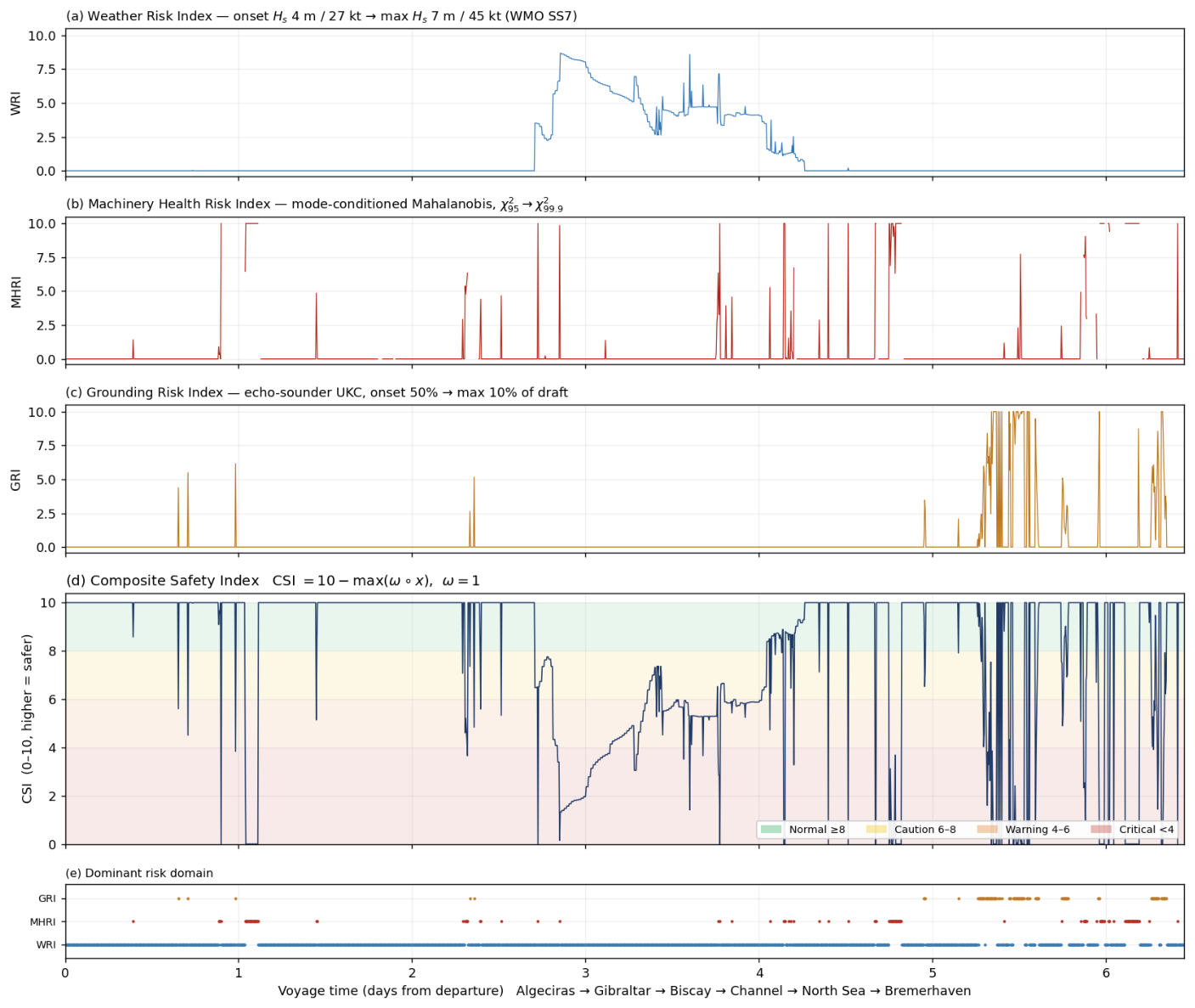This screenshot has height=1008, width=1195.
Task: Select the Machinery Health Risk Index panel title
Action: coord(315,205)
